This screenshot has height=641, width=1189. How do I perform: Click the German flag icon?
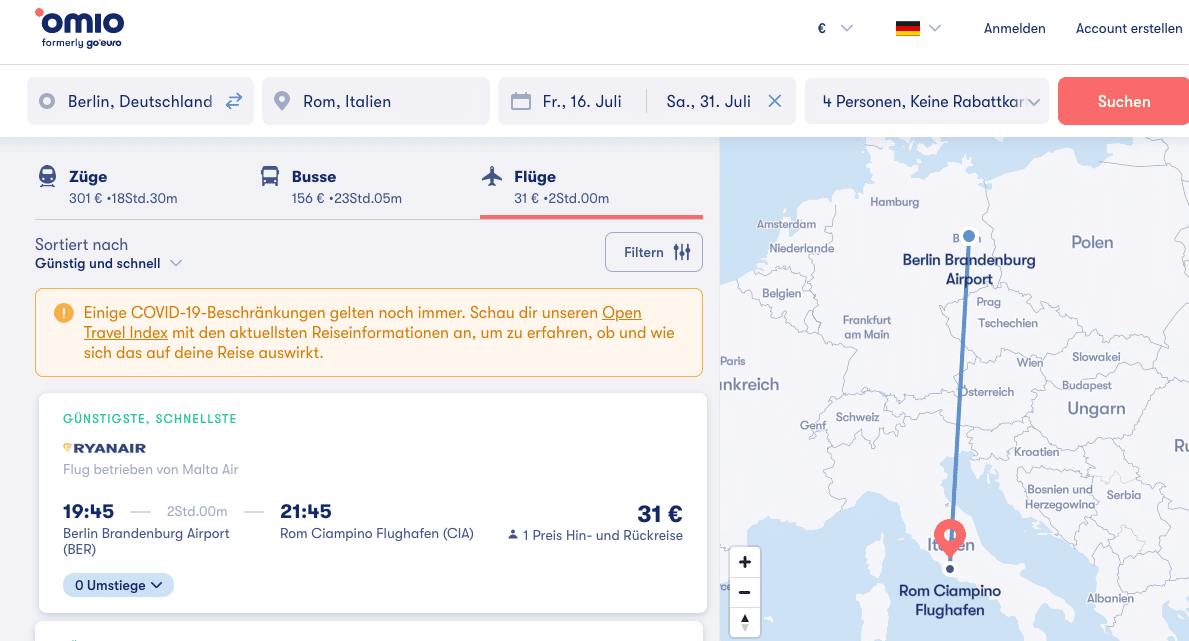pyautogui.click(x=908, y=28)
